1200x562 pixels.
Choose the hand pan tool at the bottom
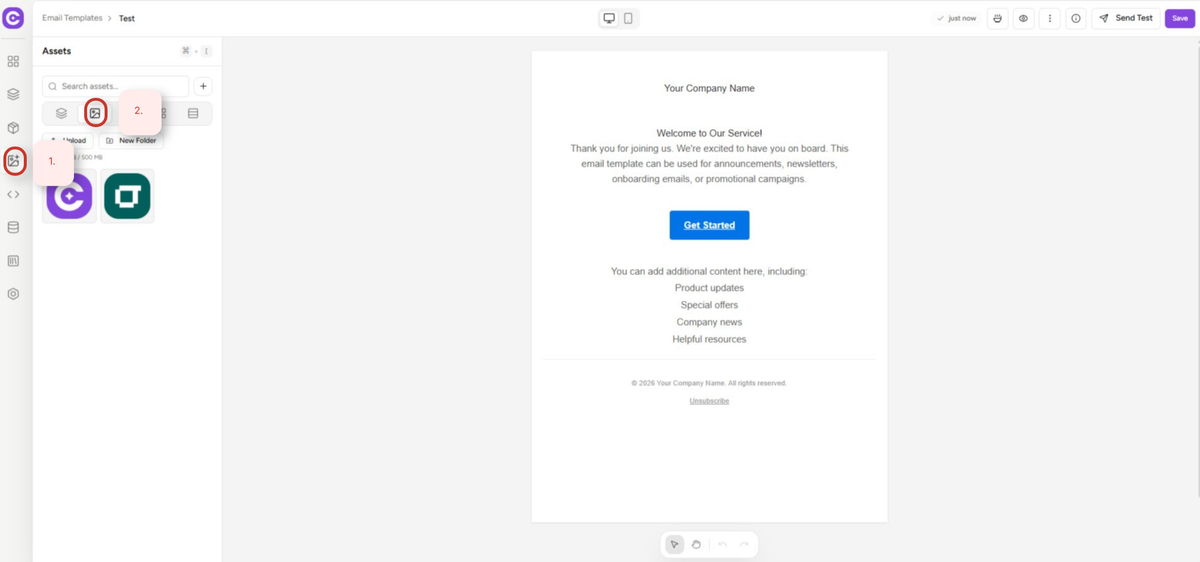point(697,544)
